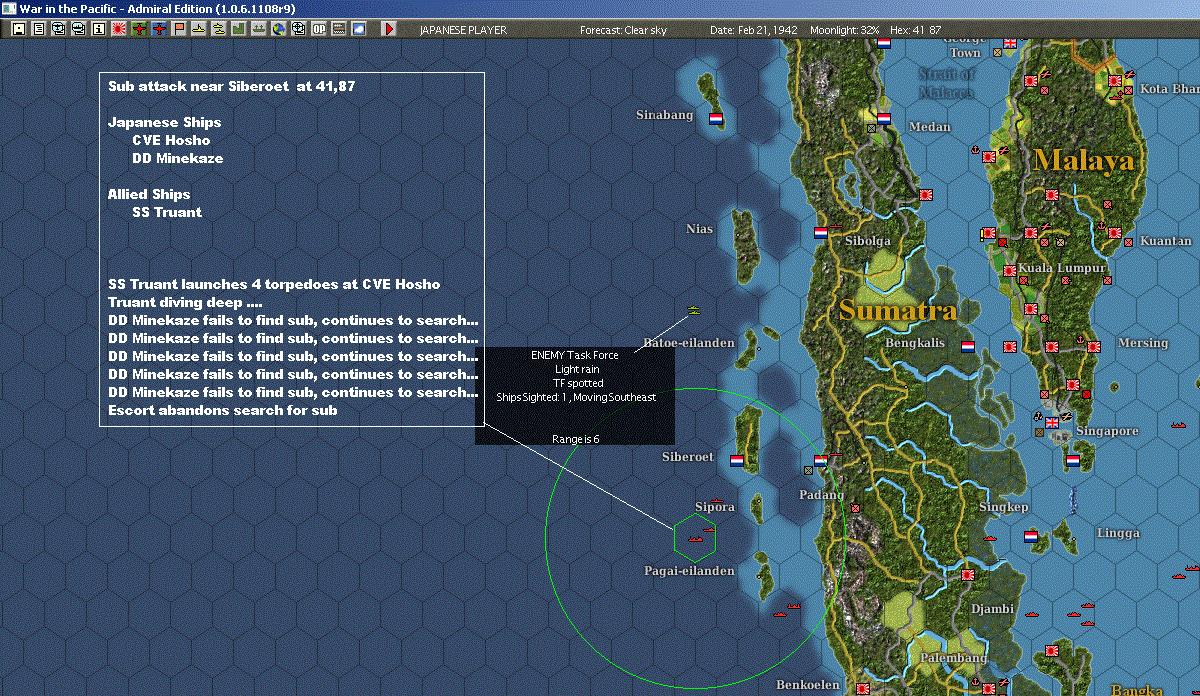The image size is (1200, 696).
Task: Click the orange flag toolbar icon
Action: [179, 29]
